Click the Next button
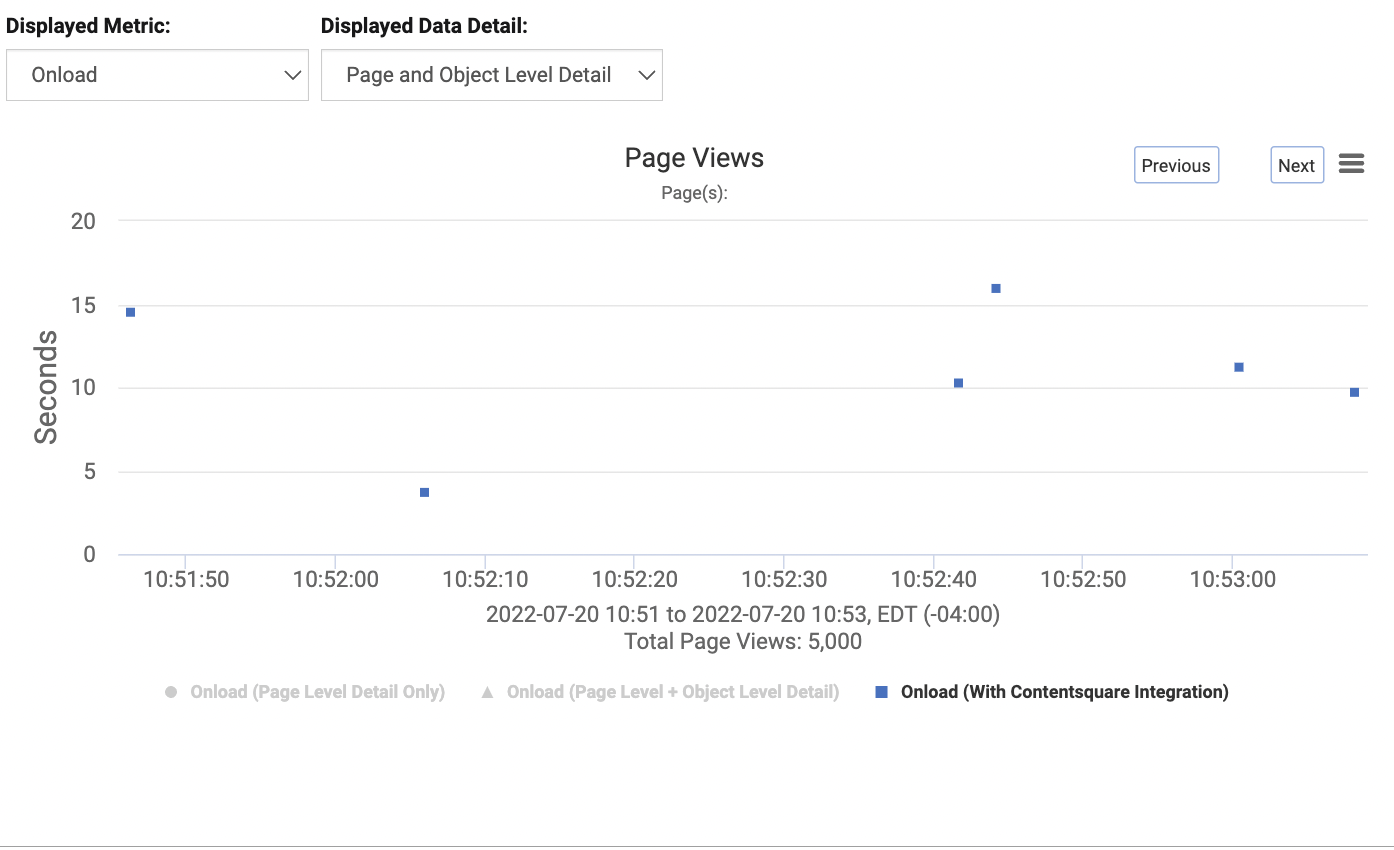Screen dimensions: 1394x850 point(1297,165)
